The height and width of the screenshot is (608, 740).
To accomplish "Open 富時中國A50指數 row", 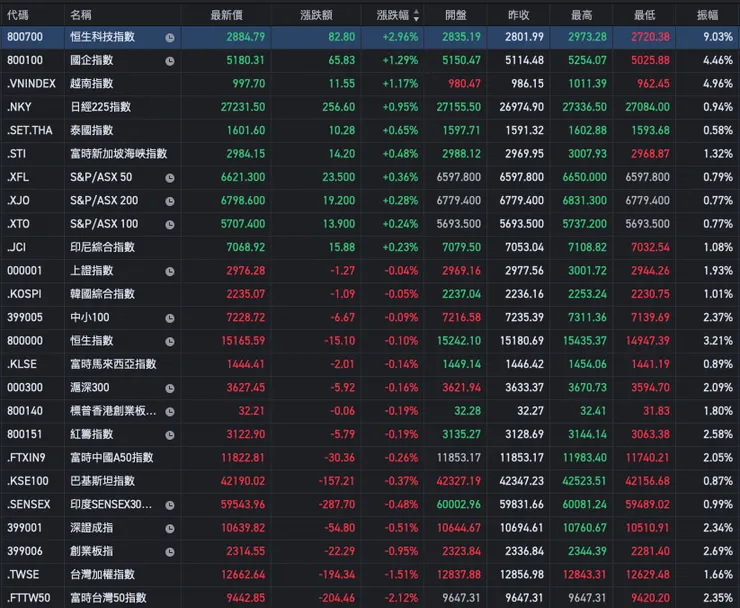I will (370, 457).
